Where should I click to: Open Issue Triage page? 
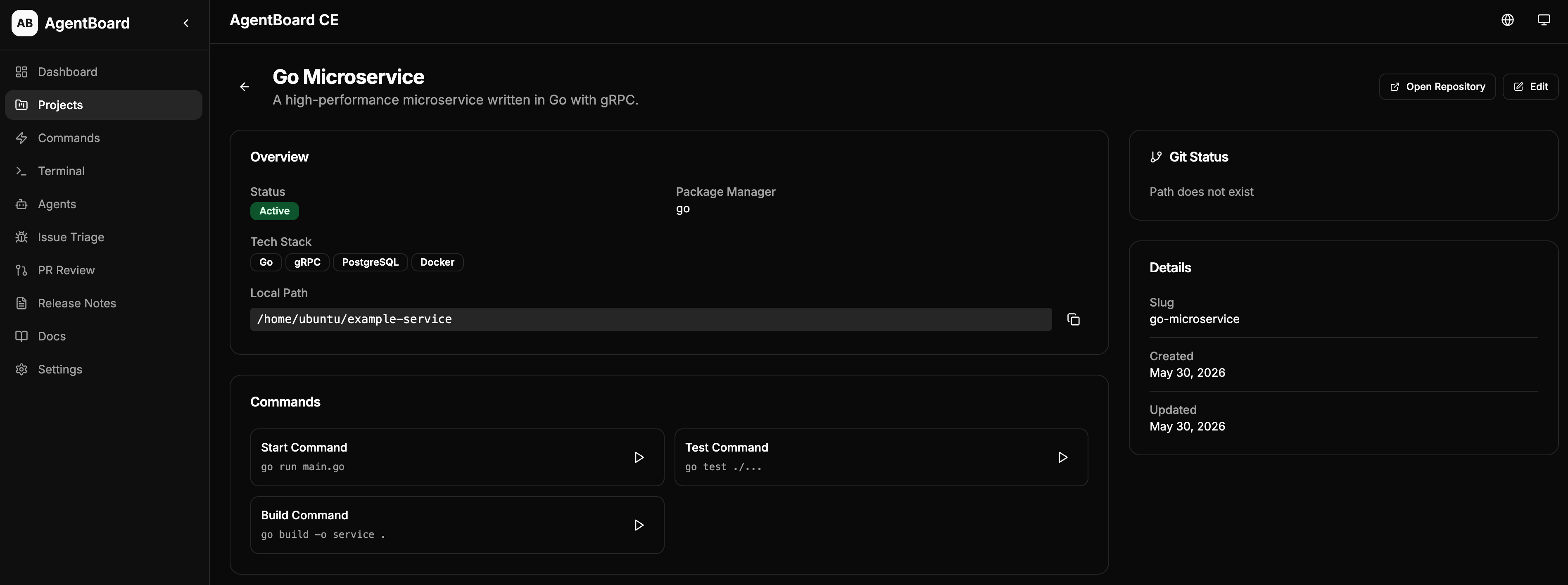coord(104,237)
